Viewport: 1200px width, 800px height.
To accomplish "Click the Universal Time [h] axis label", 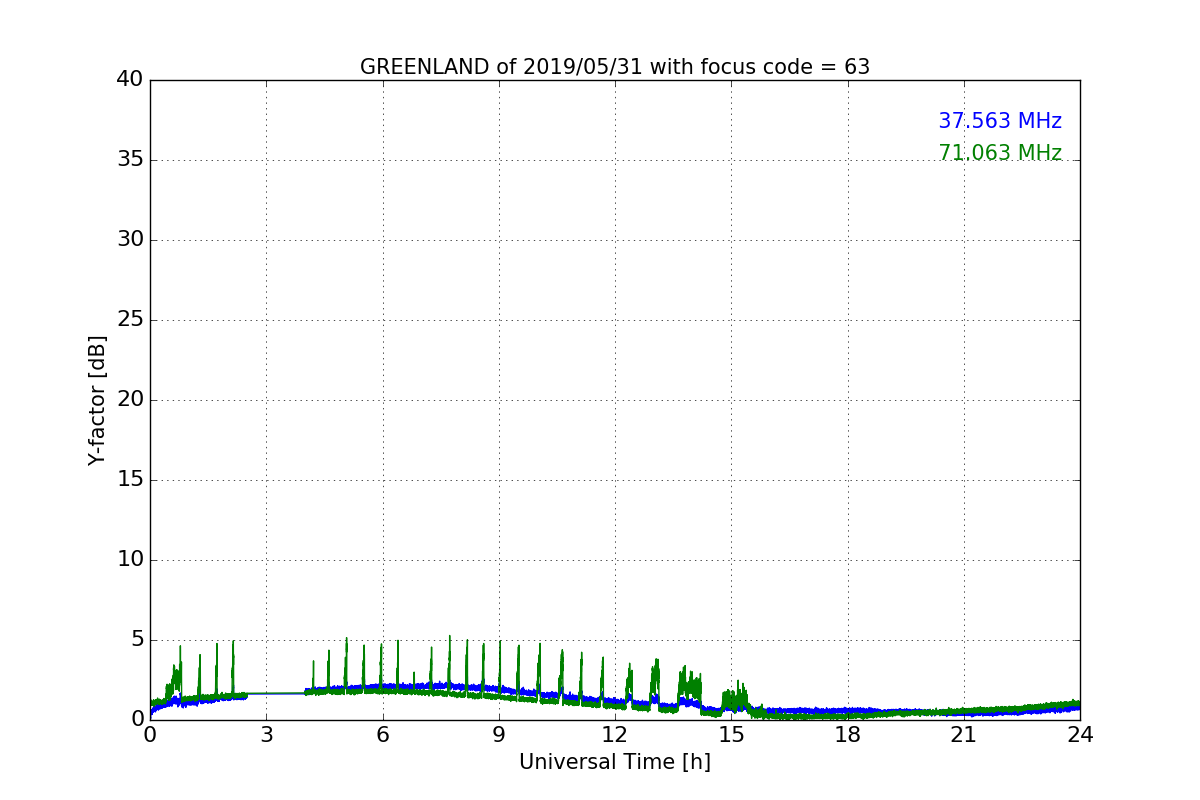I will (x=615, y=762).
